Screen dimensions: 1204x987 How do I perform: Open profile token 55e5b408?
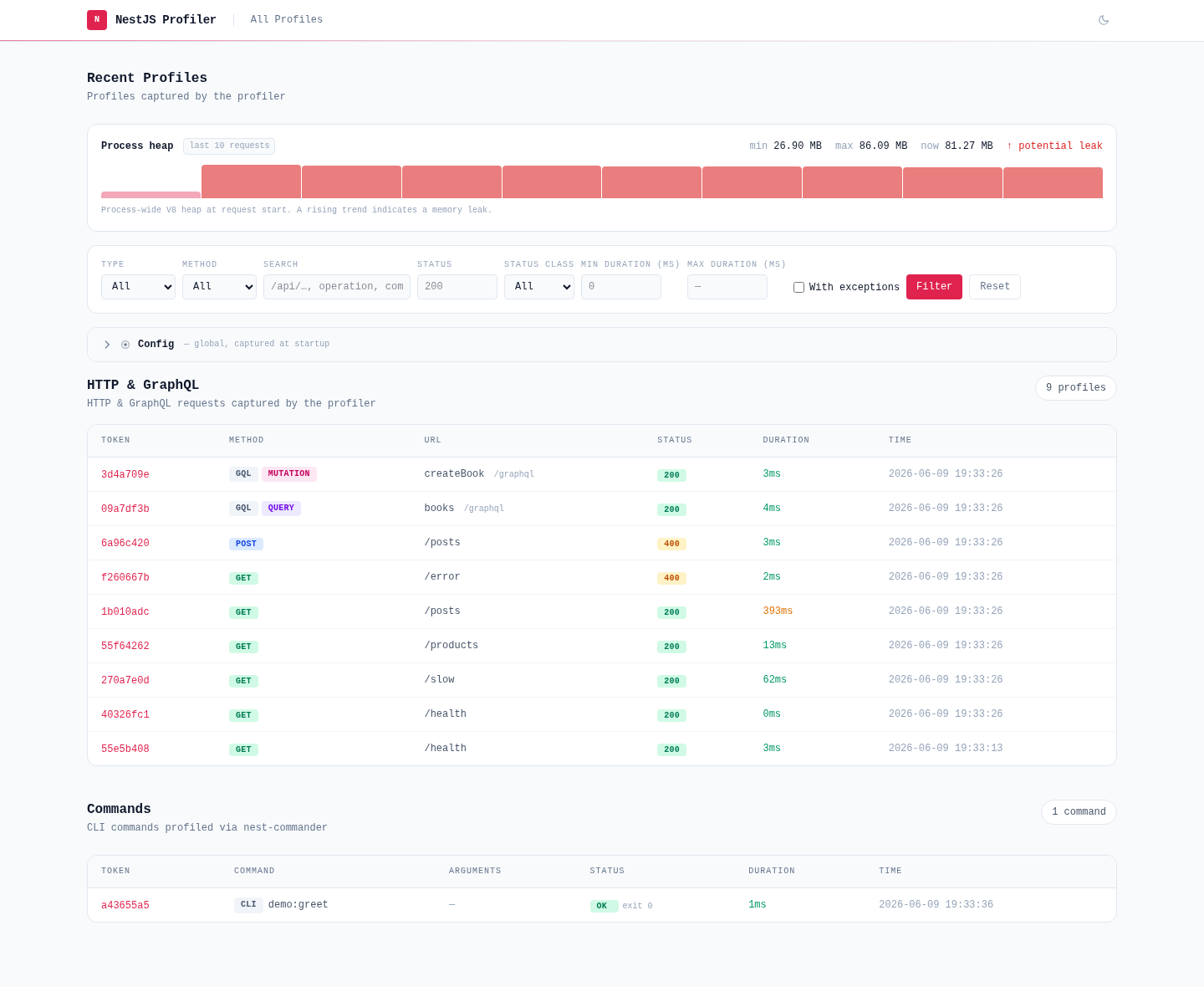[x=125, y=749]
